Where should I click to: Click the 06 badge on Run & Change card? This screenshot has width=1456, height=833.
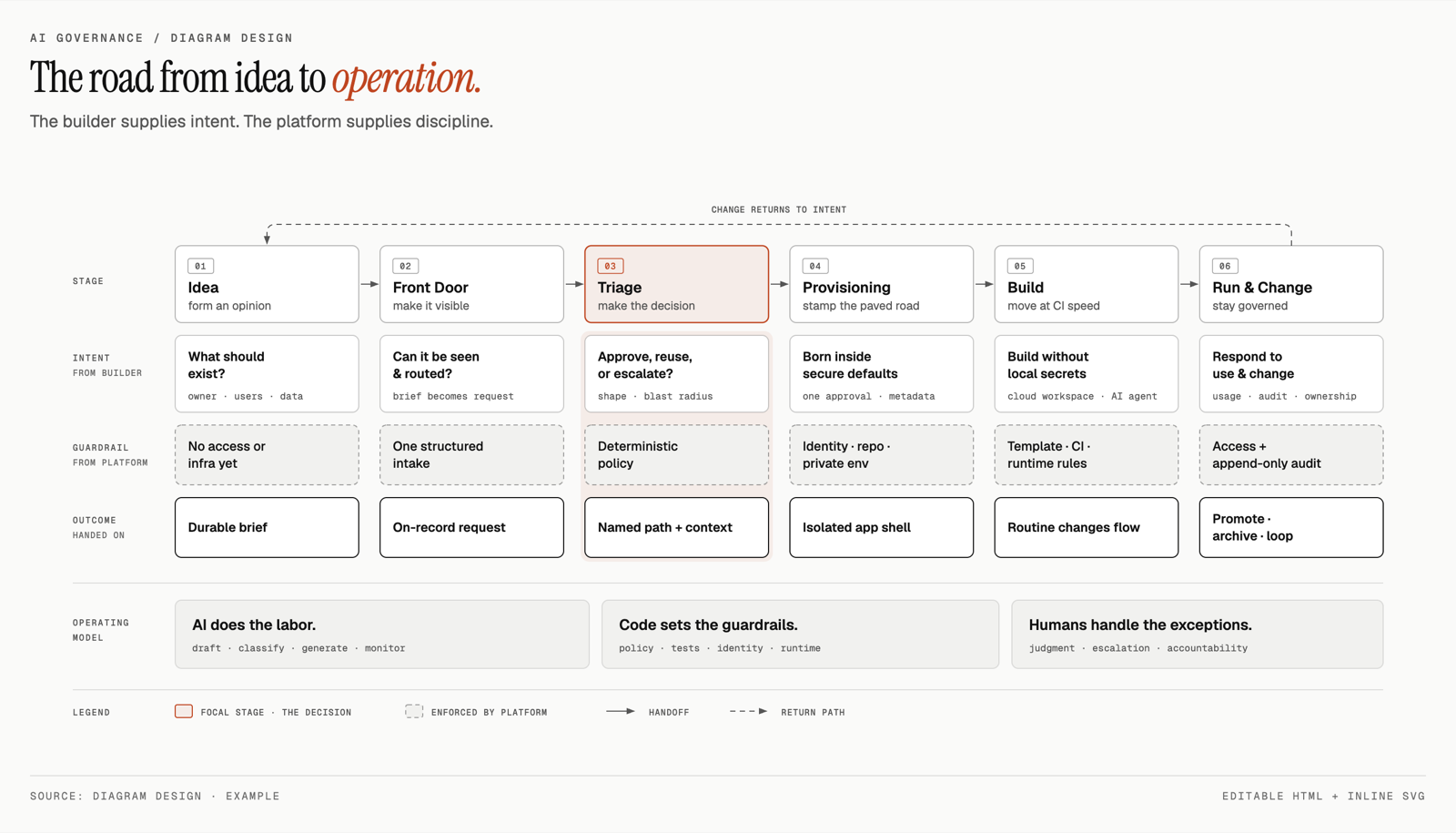[x=1224, y=266]
